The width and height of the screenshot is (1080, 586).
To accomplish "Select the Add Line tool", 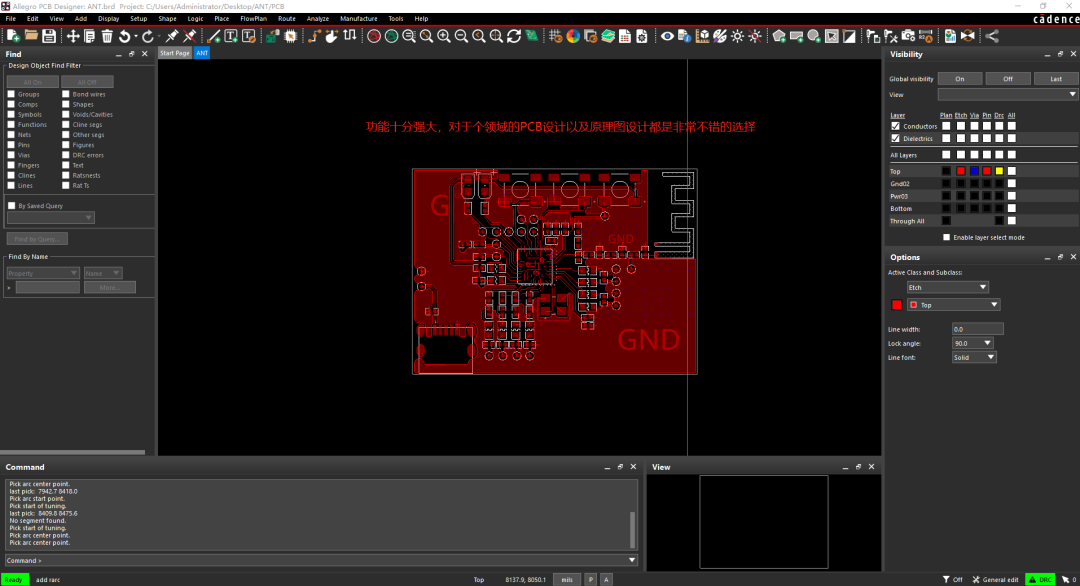I will pos(214,36).
